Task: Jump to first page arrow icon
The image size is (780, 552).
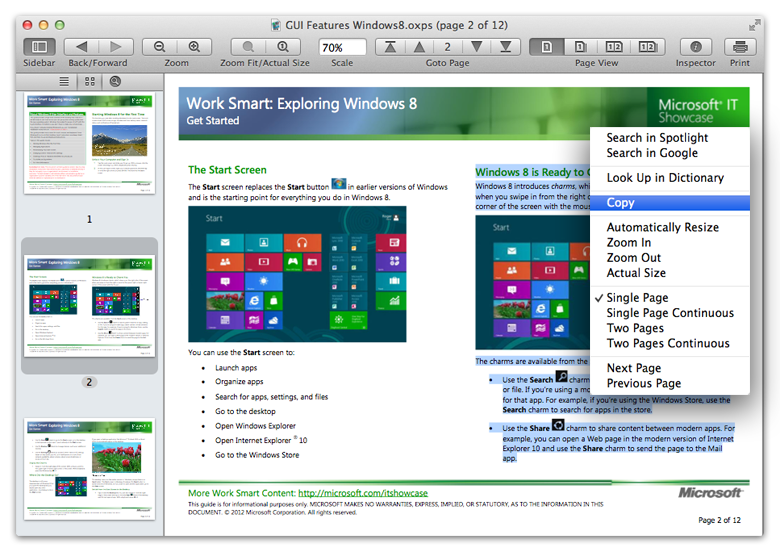Action: click(x=391, y=47)
